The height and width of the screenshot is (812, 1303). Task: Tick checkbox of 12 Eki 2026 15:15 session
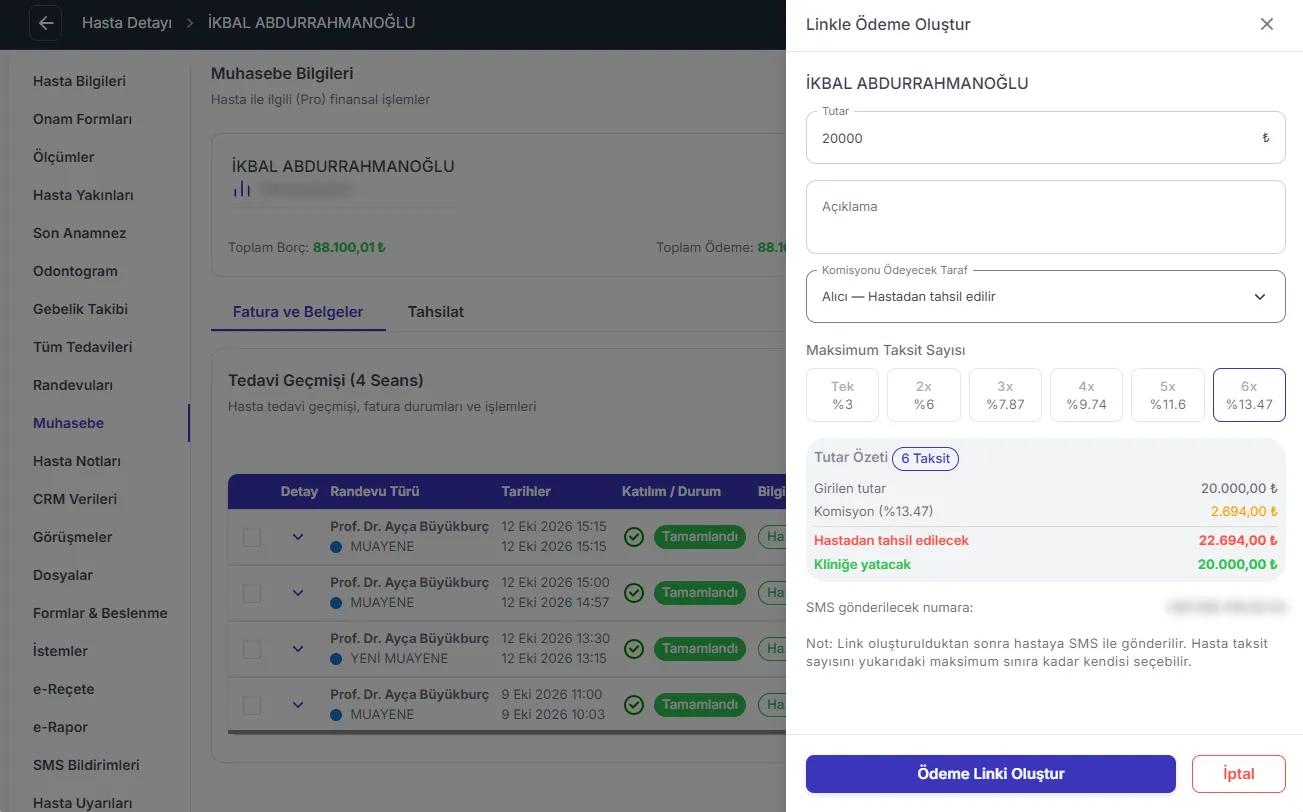(252, 537)
